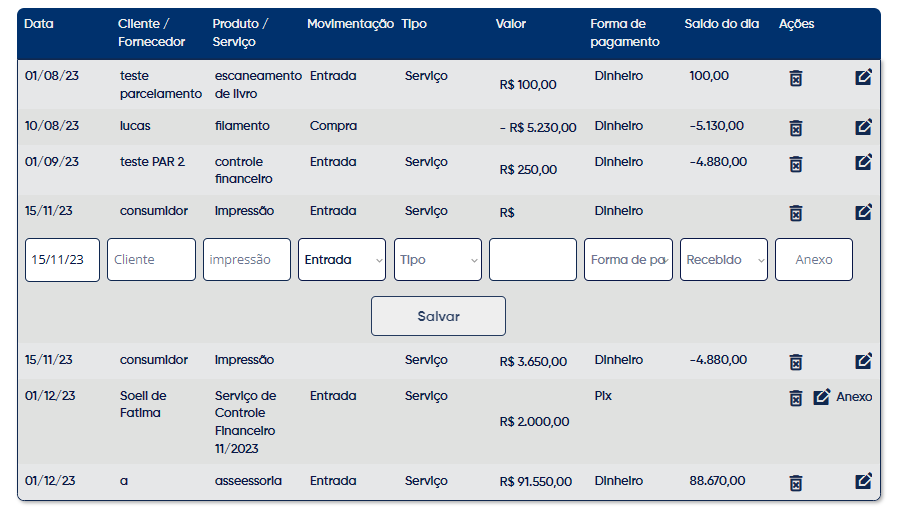Click the empty Valor input box
This screenshot has width=898, height=512.
[x=533, y=259]
